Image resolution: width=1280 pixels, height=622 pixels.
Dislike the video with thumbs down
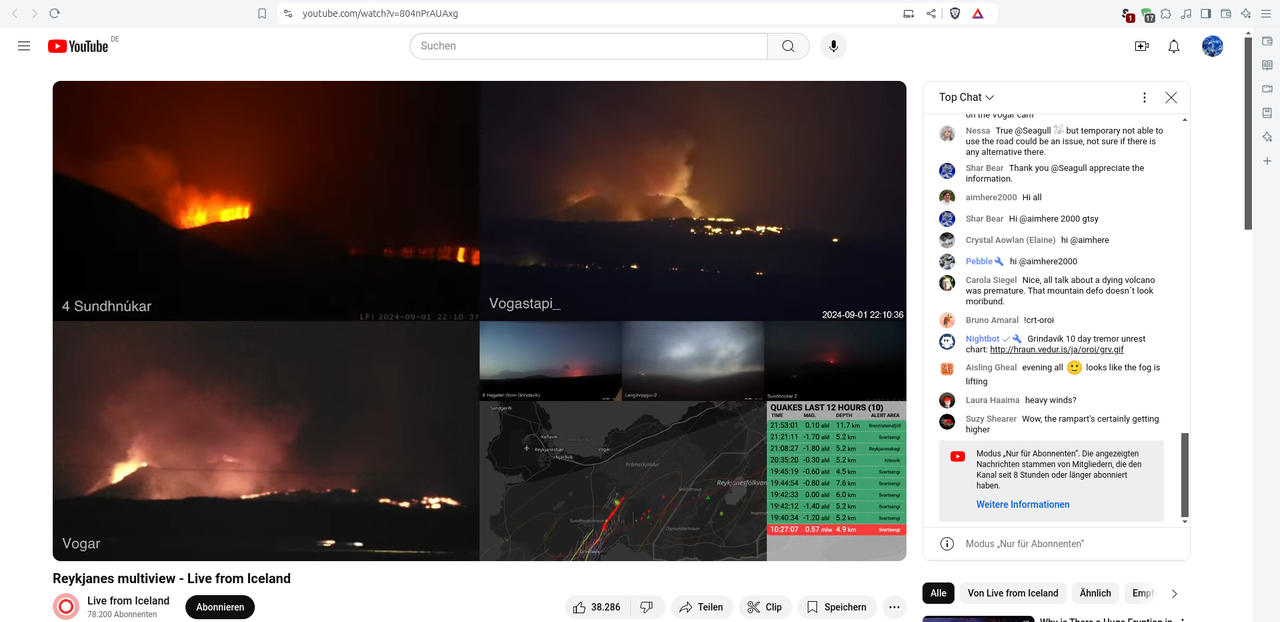(647, 607)
